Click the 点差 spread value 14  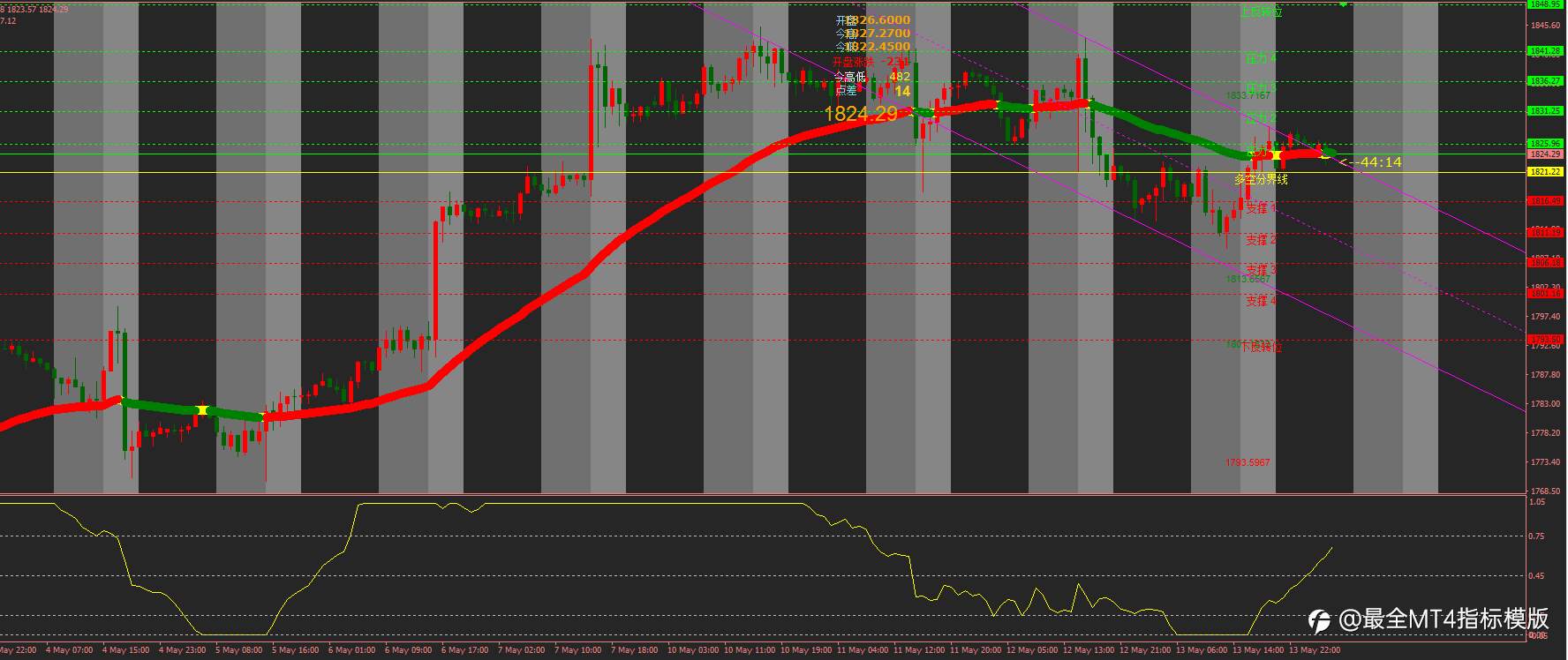(902, 91)
